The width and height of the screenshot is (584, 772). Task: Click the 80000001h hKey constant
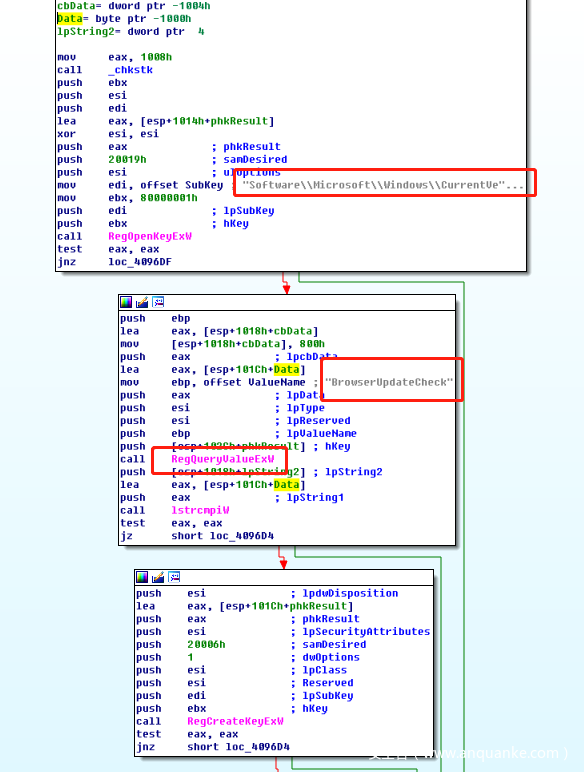point(169,198)
